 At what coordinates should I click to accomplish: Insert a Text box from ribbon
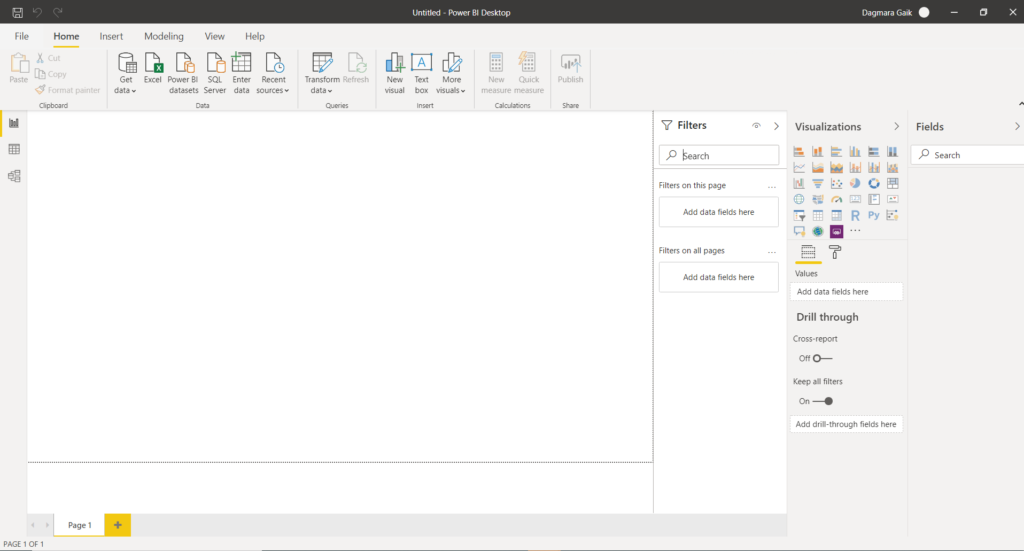click(x=421, y=73)
